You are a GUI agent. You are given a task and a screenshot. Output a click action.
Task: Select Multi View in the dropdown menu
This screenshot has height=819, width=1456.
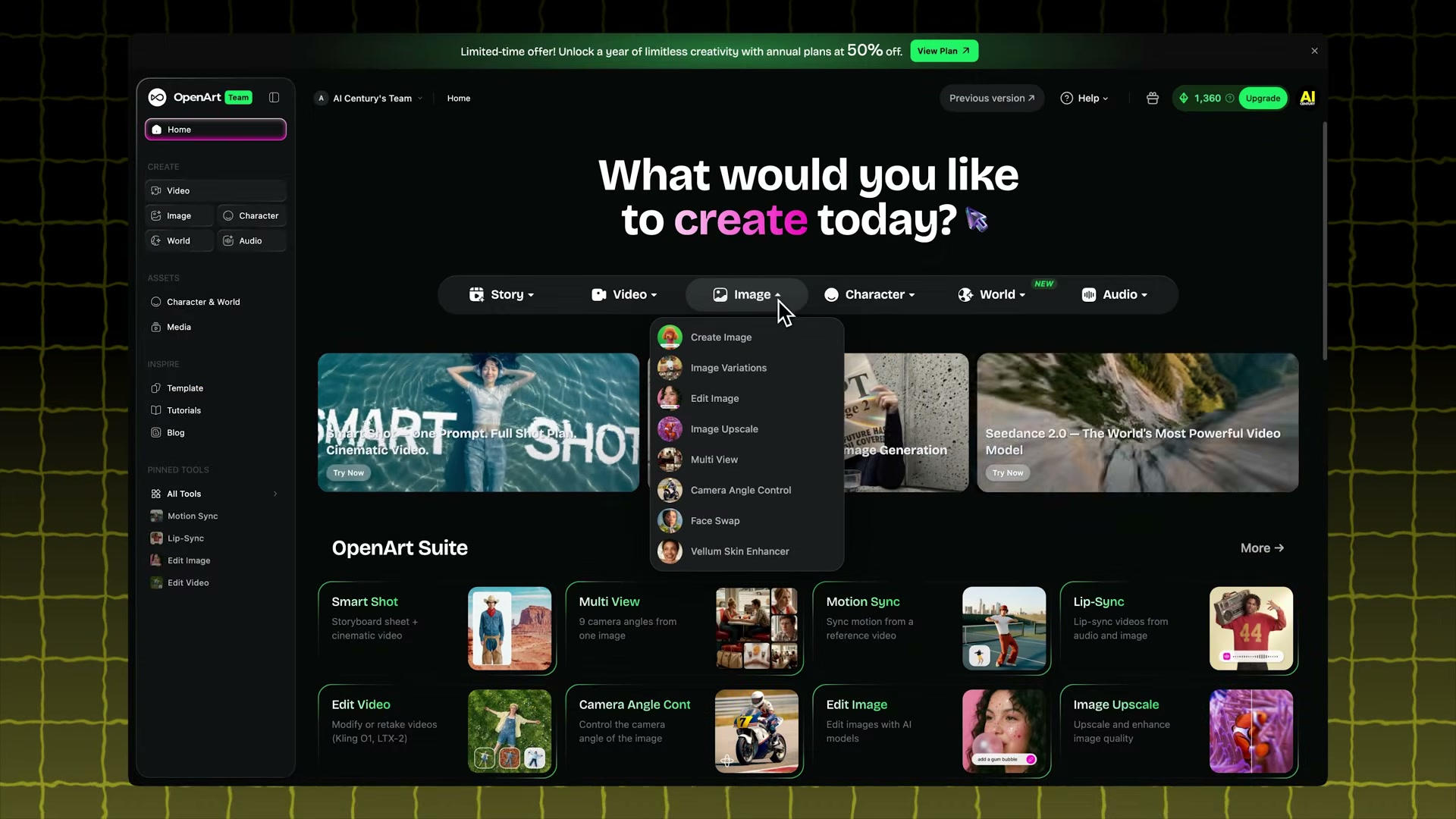tap(747, 460)
